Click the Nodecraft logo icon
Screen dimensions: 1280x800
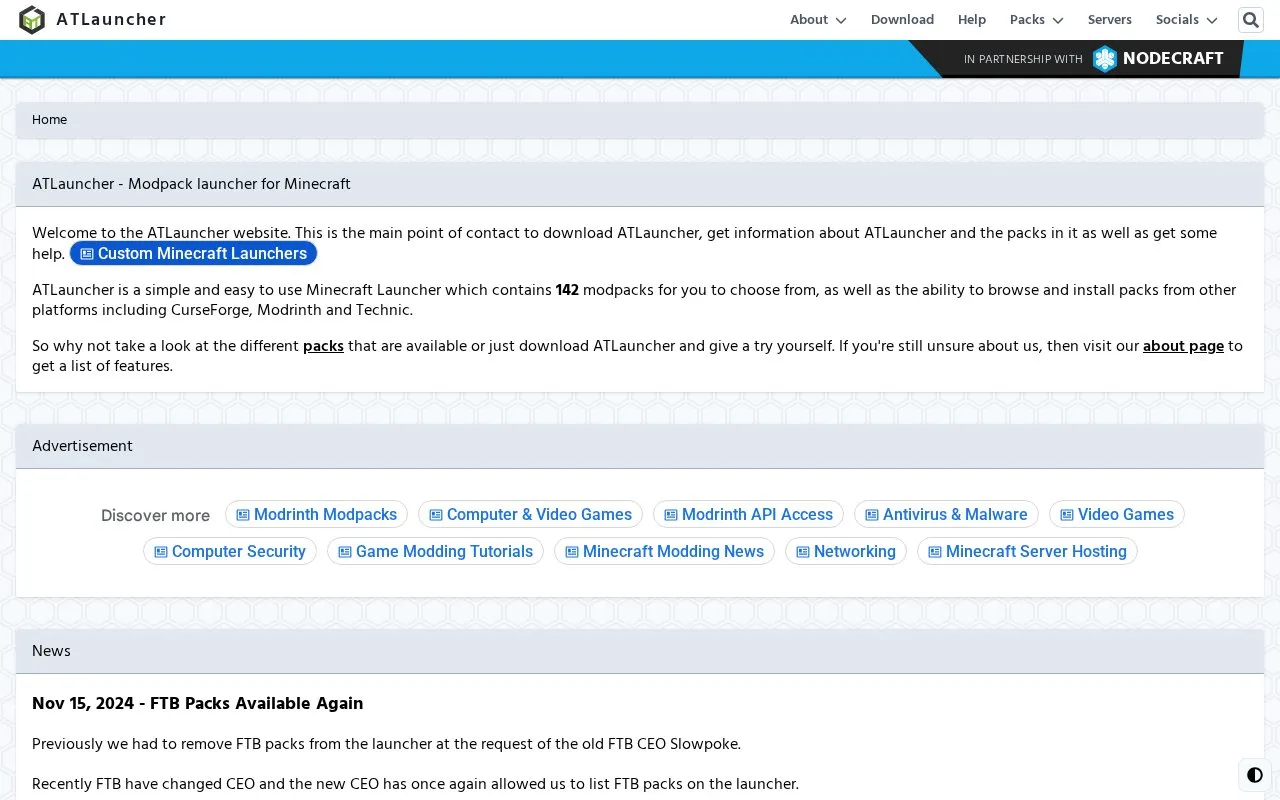(1105, 59)
